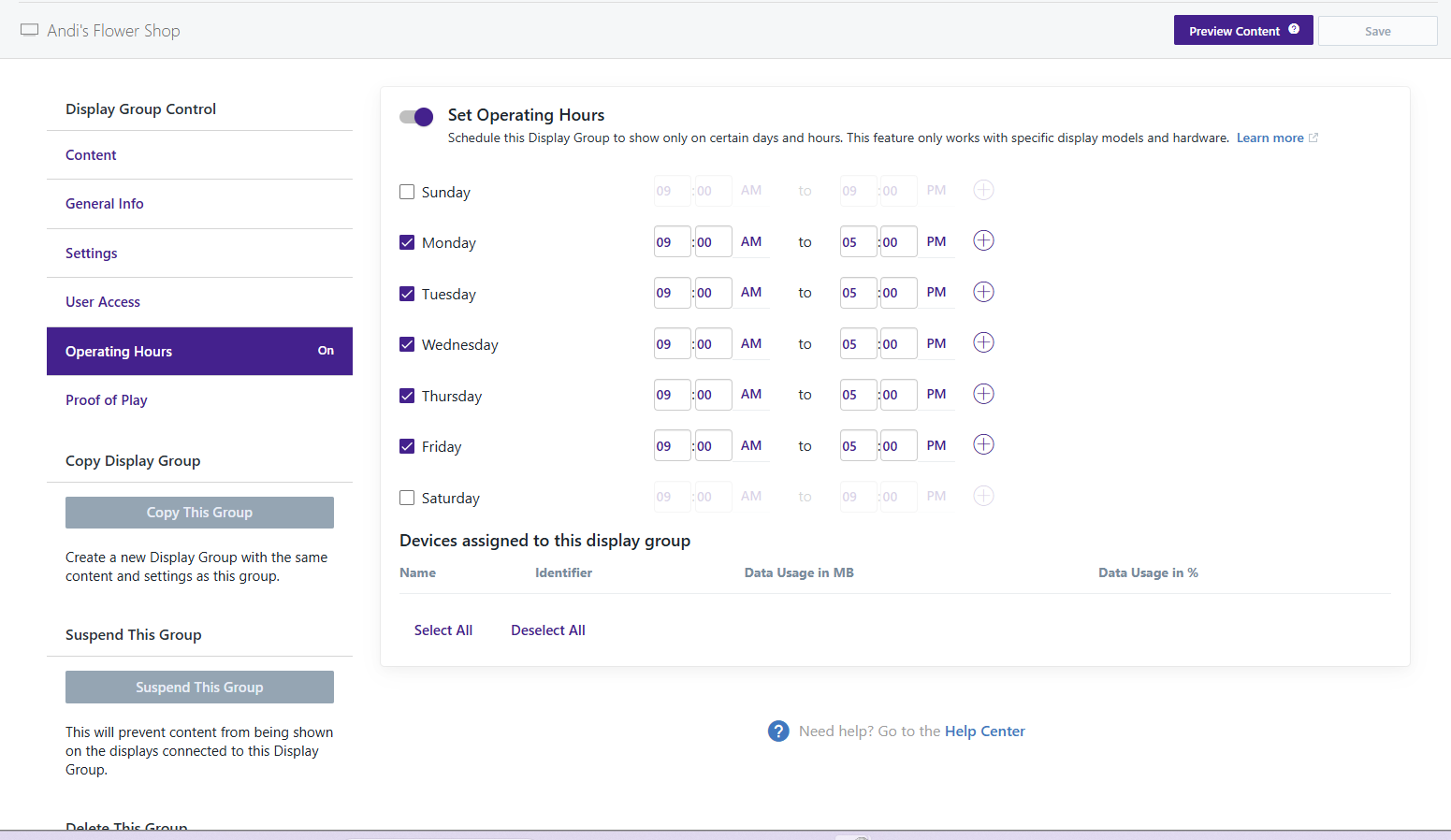Edit Wednesday start hour field
The image size is (1451, 840).
coord(672,343)
